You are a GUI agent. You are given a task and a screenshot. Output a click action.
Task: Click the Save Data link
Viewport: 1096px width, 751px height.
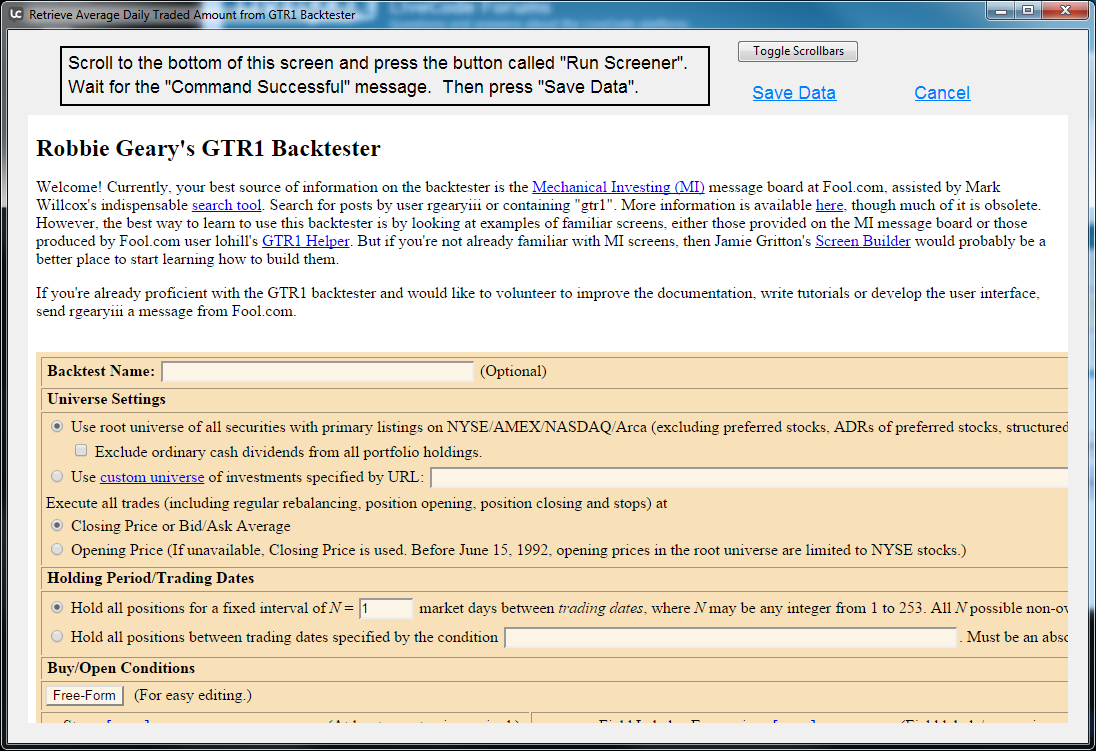click(x=794, y=93)
